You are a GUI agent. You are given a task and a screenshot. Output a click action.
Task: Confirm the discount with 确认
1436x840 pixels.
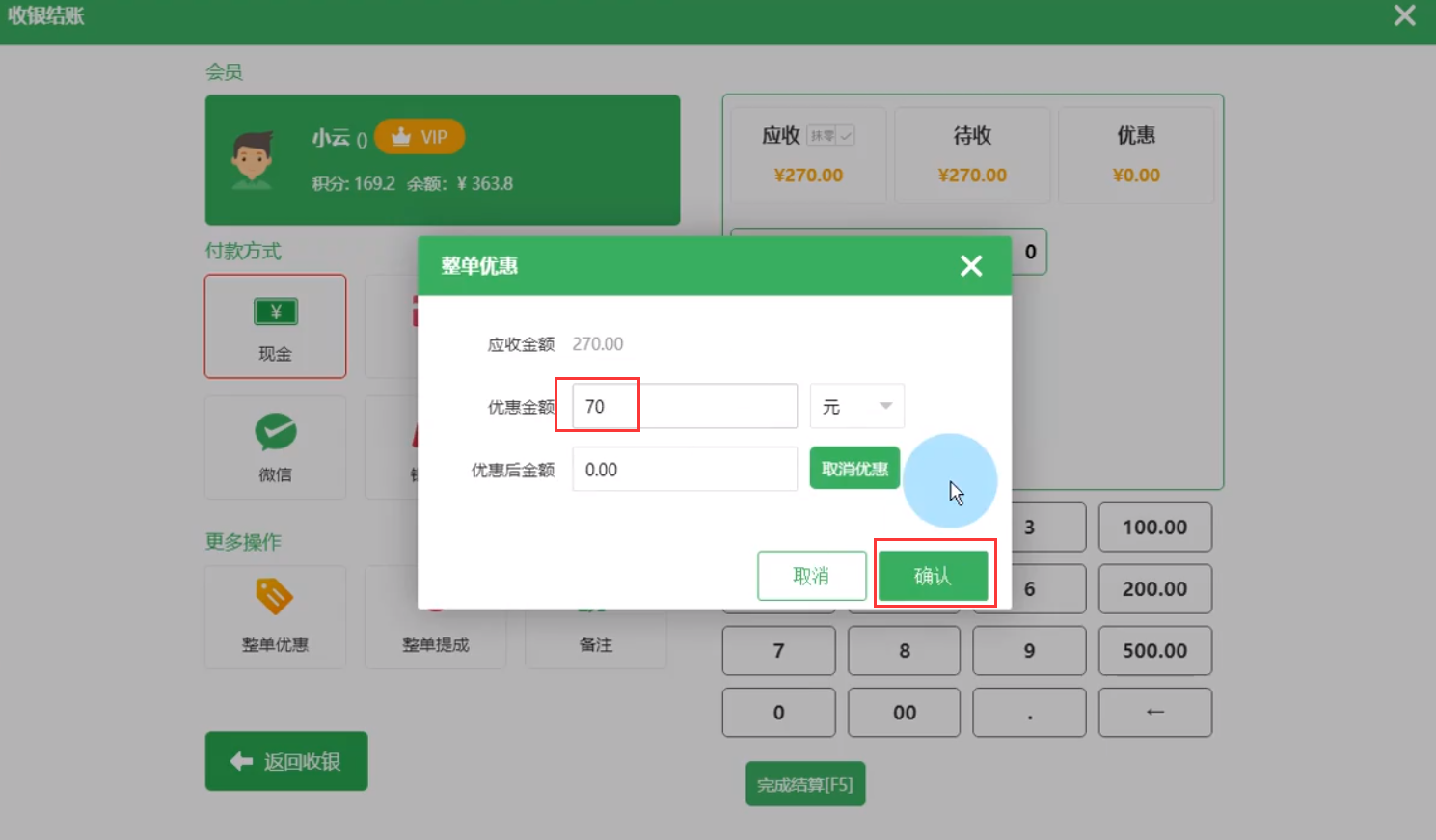click(x=933, y=576)
